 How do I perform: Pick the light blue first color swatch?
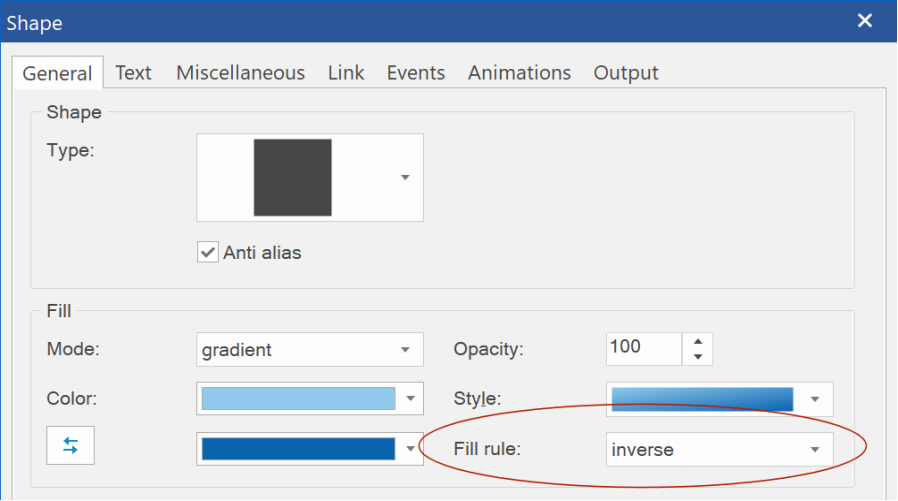[298, 399]
